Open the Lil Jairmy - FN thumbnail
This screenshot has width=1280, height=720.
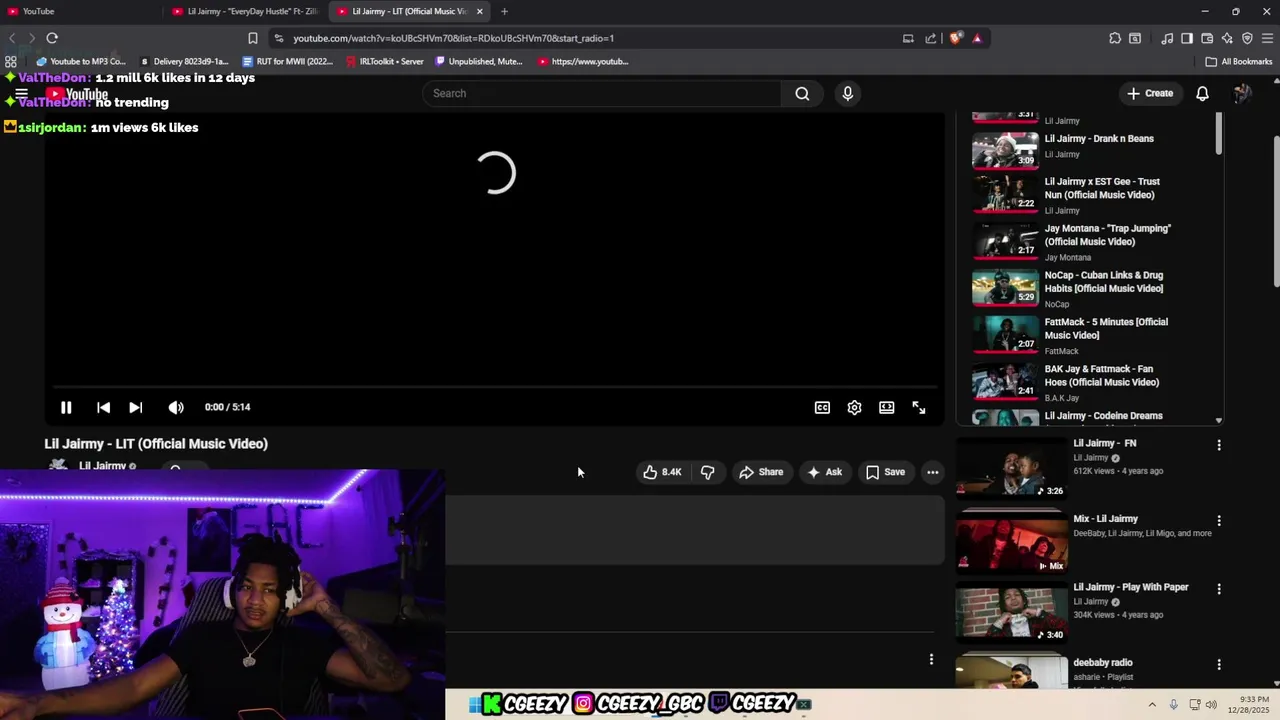pyautogui.click(x=1011, y=468)
